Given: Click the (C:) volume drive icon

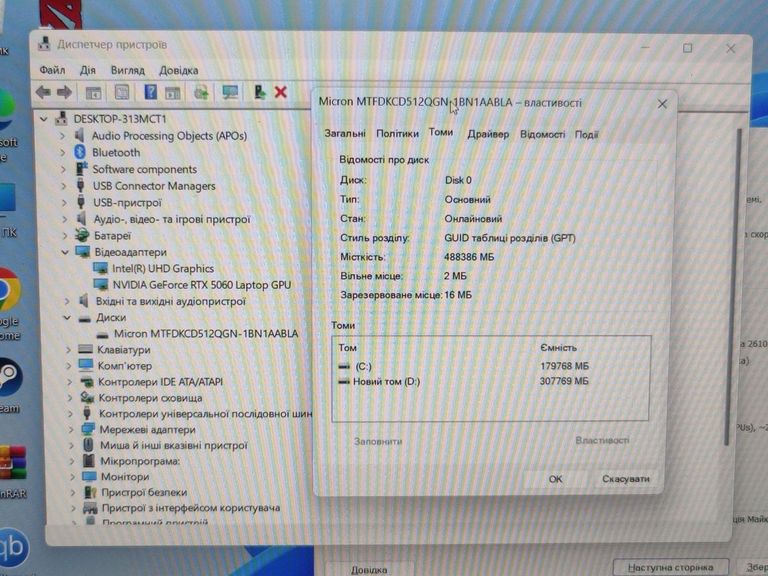Looking at the screenshot, I should click(x=344, y=366).
